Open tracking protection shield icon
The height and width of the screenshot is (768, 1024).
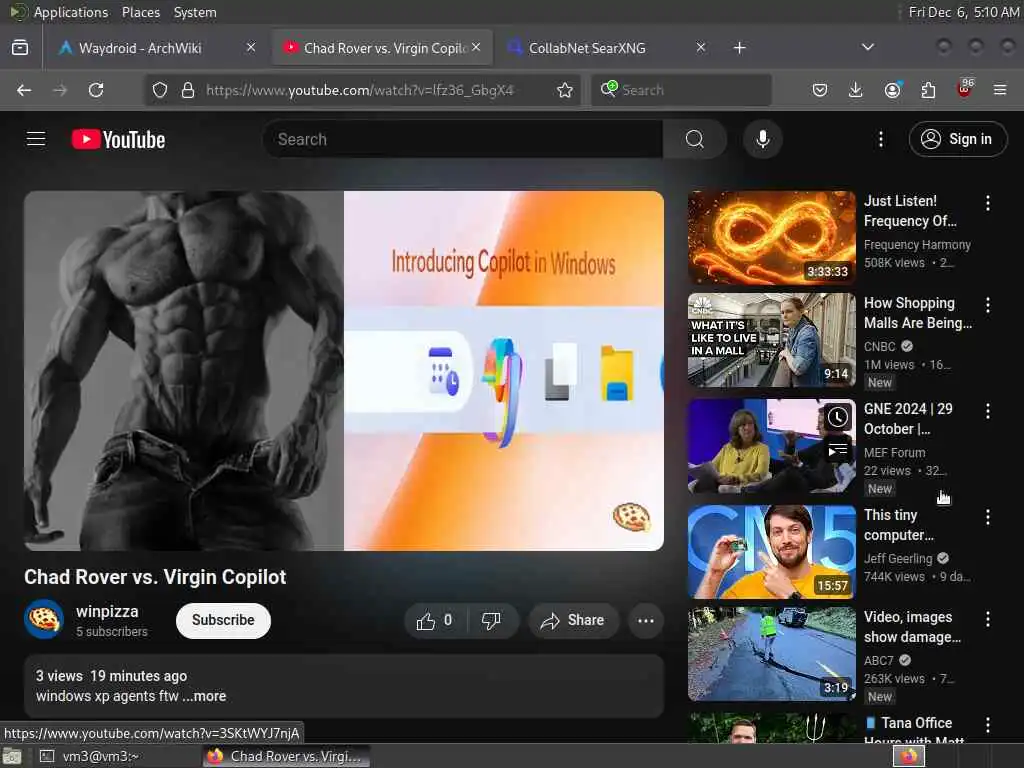point(160,90)
